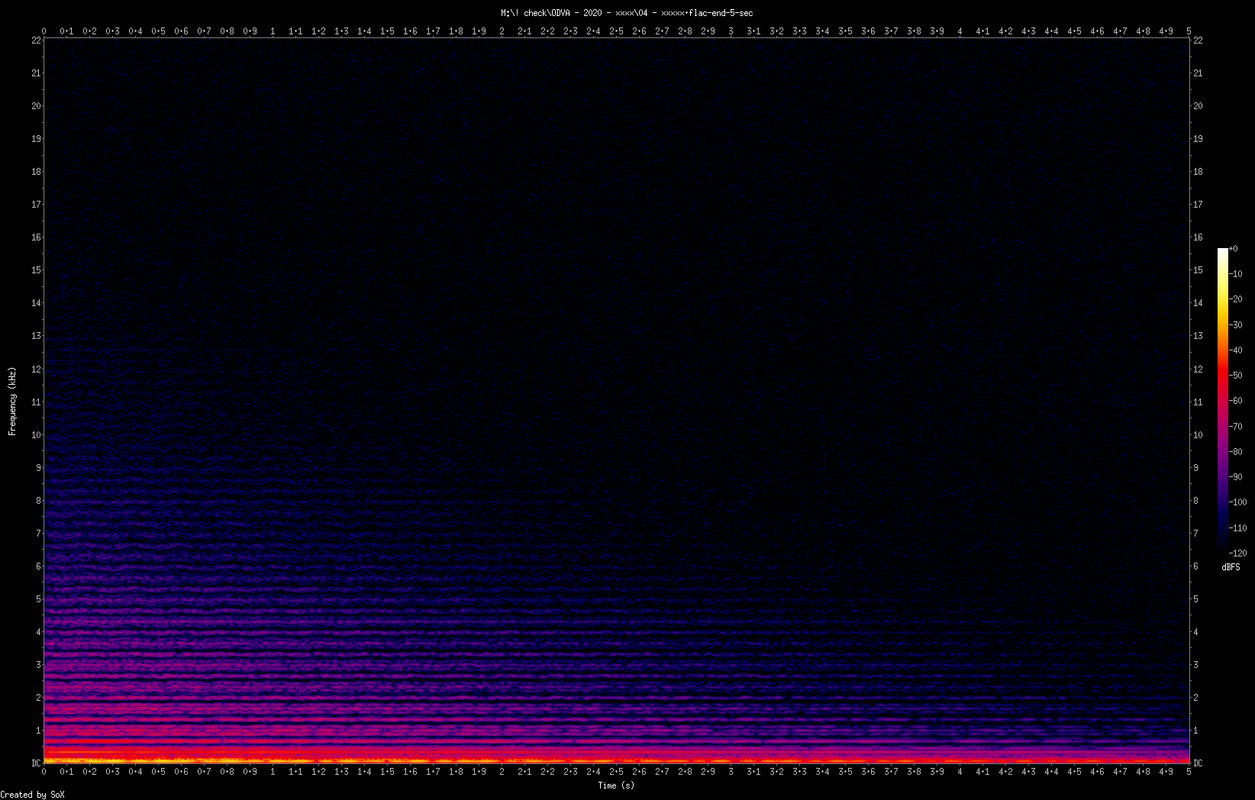
Task: Click the 'DC' label on the right frequency axis
Action: point(1198,763)
